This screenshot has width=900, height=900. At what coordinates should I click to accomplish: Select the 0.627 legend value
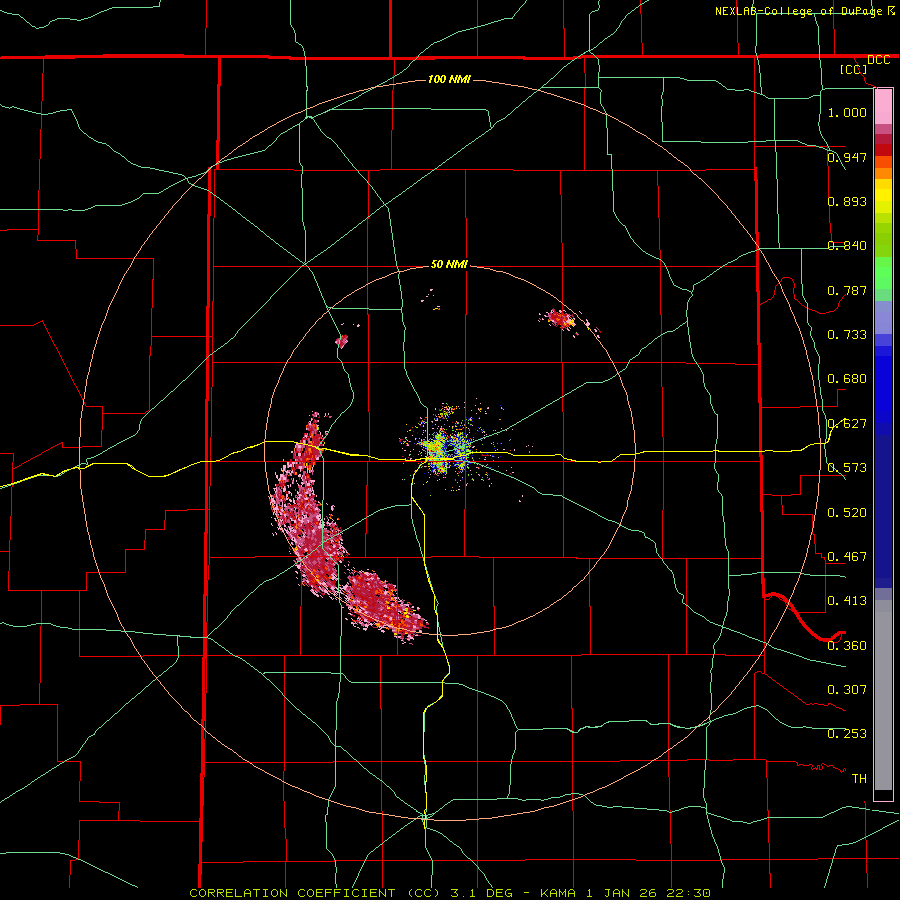coord(847,424)
